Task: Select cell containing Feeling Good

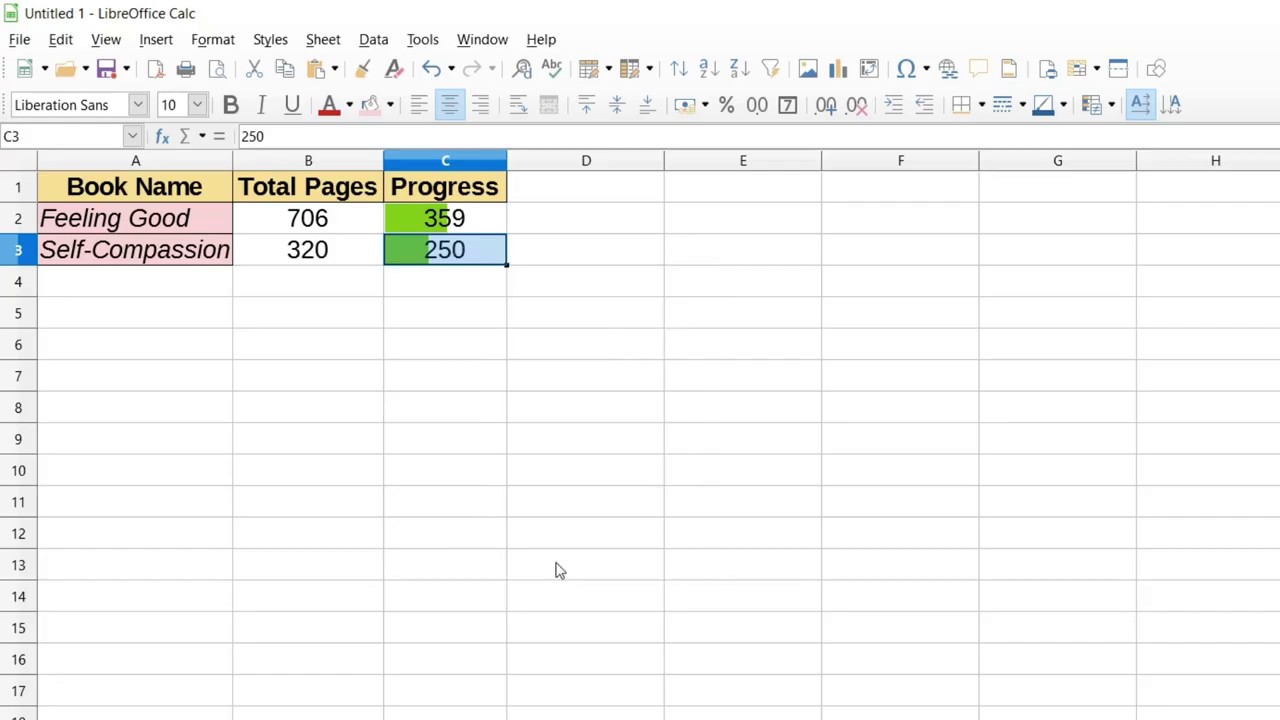Action: point(135,218)
